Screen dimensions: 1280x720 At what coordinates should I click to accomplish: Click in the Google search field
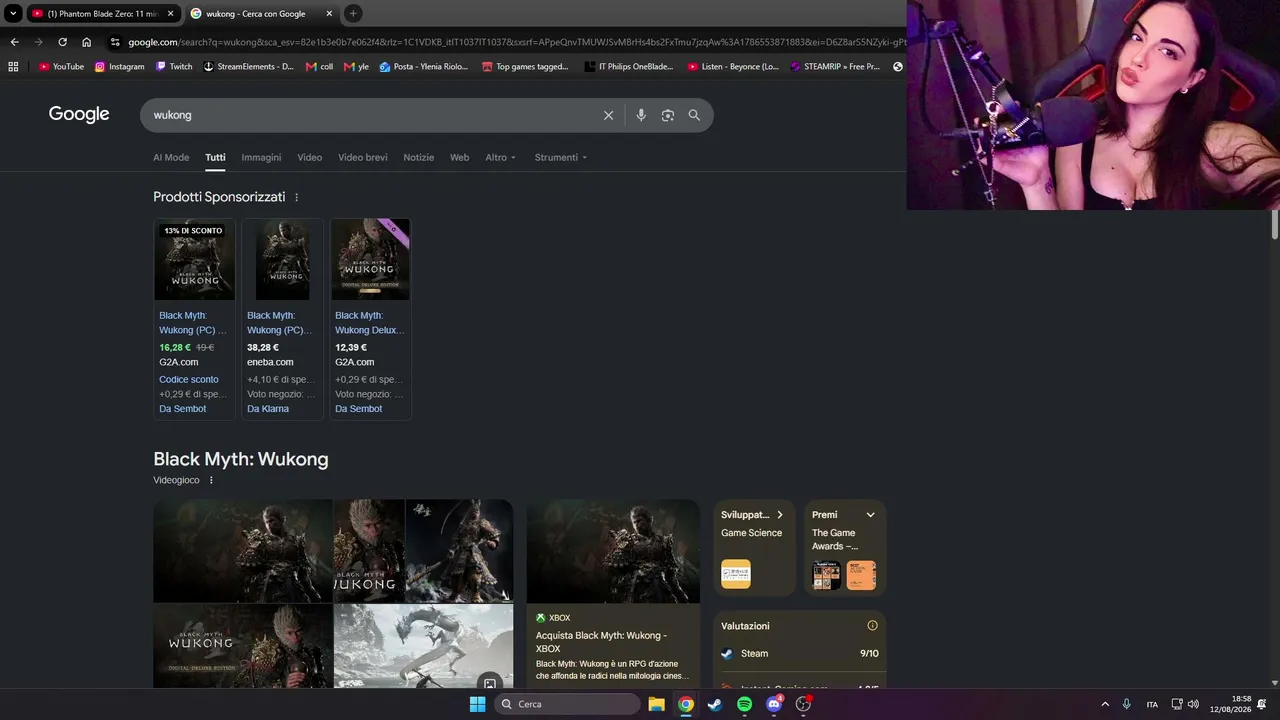click(375, 115)
